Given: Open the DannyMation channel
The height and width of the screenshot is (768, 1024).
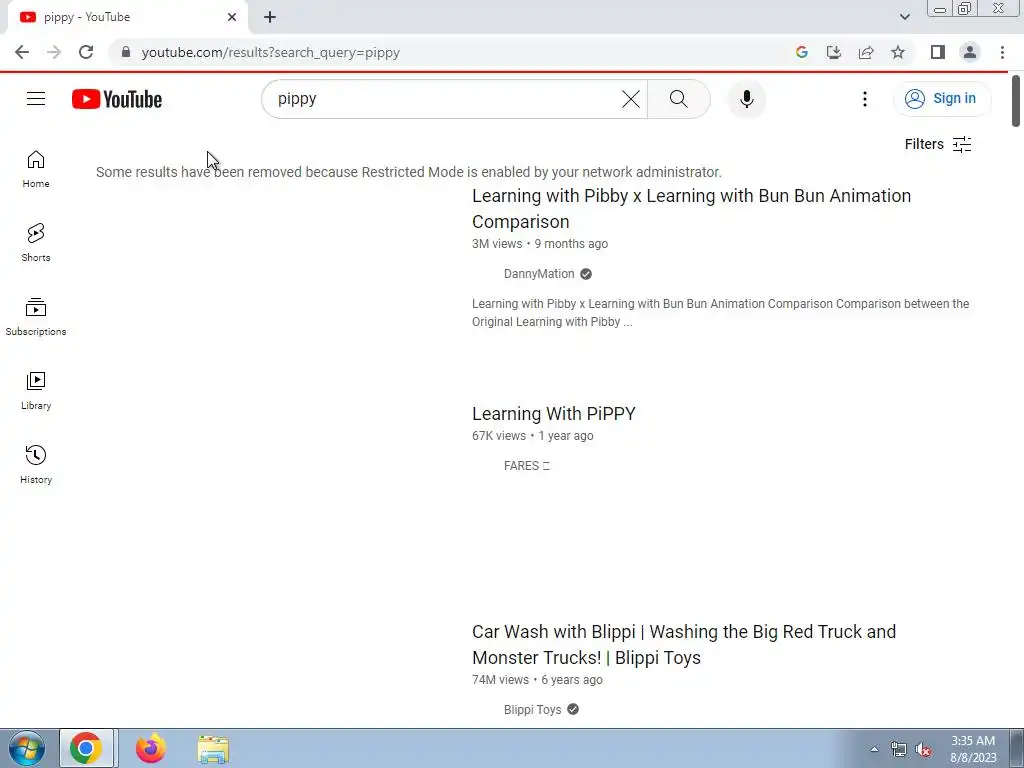Looking at the screenshot, I should point(539,274).
